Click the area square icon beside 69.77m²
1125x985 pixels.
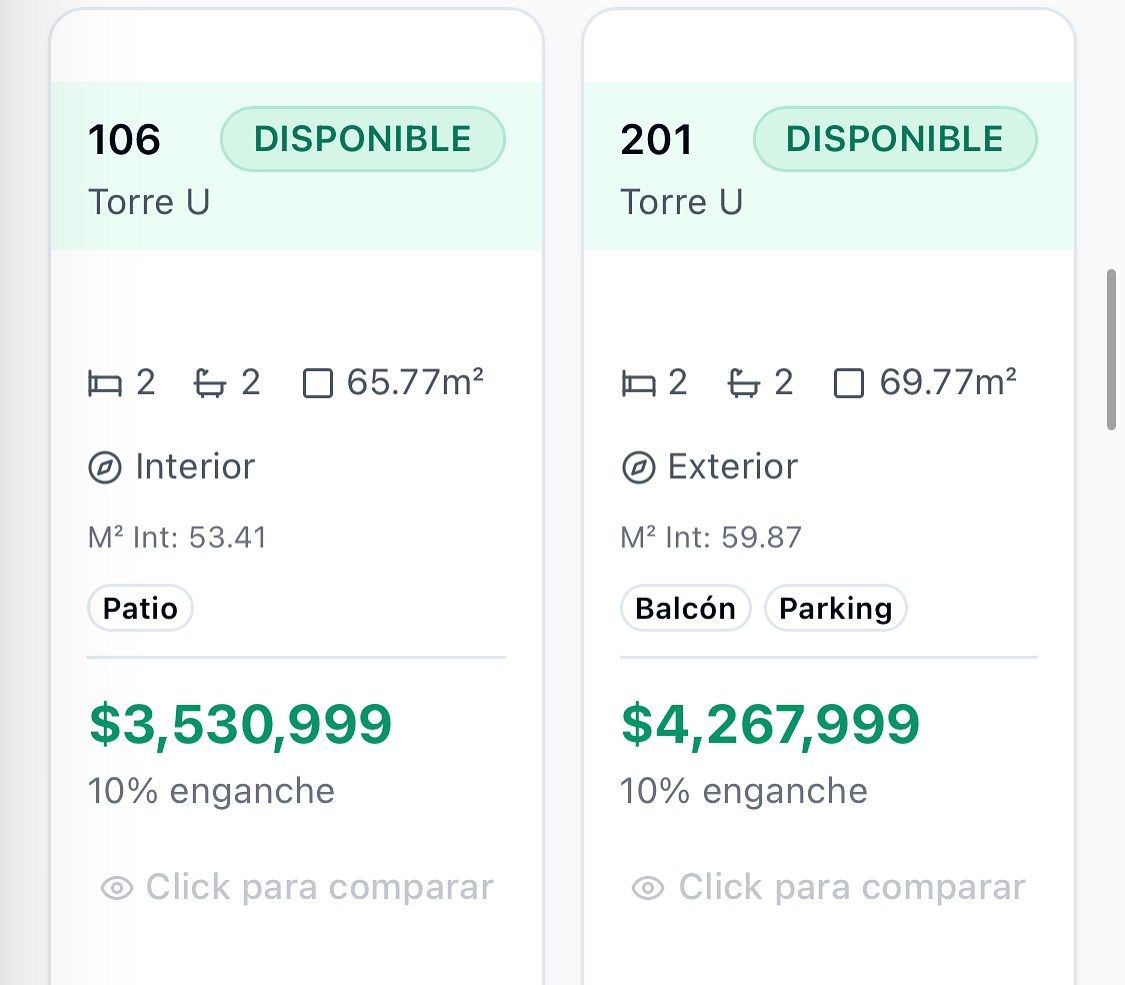[849, 383]
